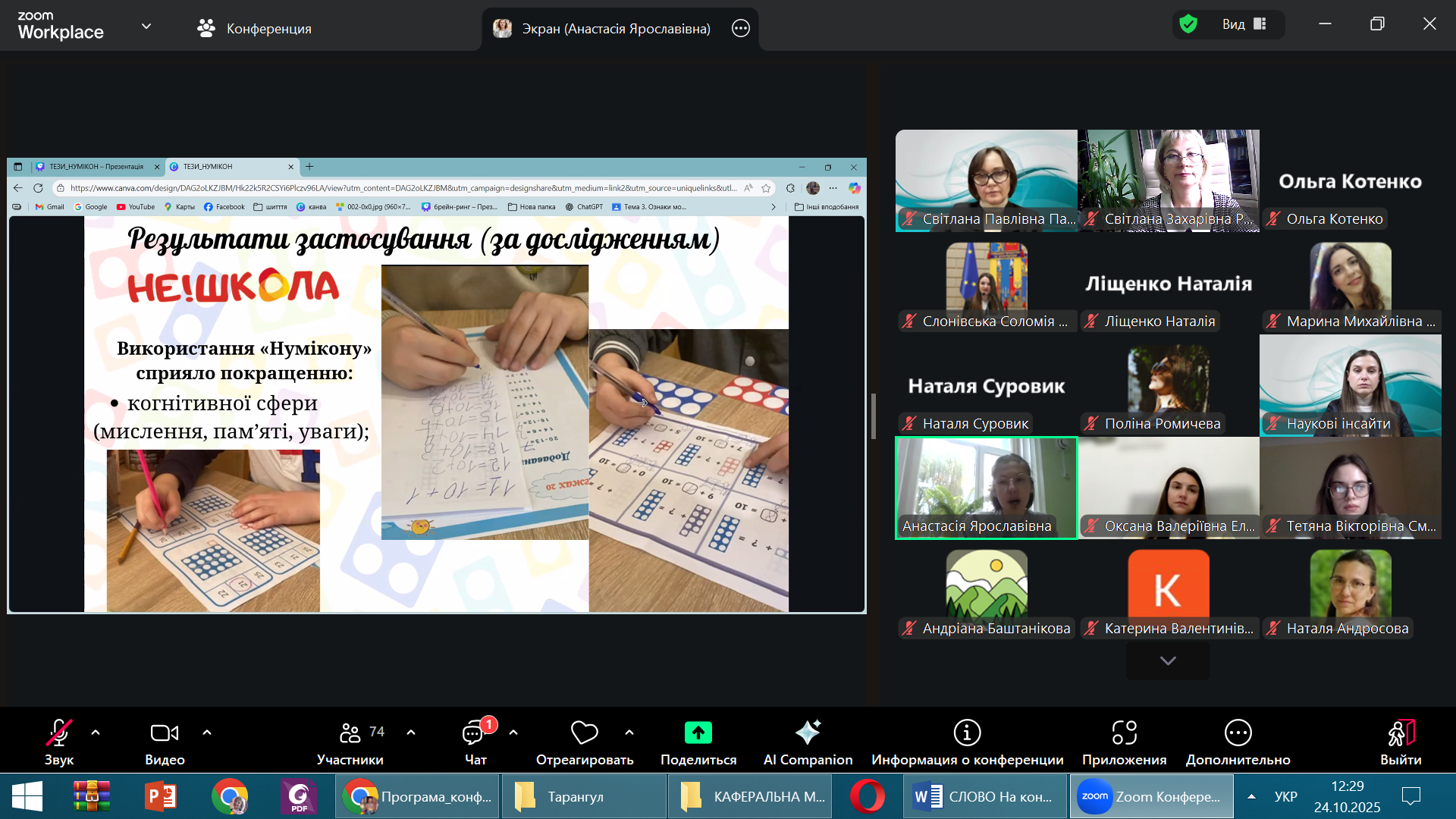The height and width of the screenshot is (819, 1456).
Task: Expand video options arrow next to Видео
Action: pyautogui.click(x=207, y=733)
